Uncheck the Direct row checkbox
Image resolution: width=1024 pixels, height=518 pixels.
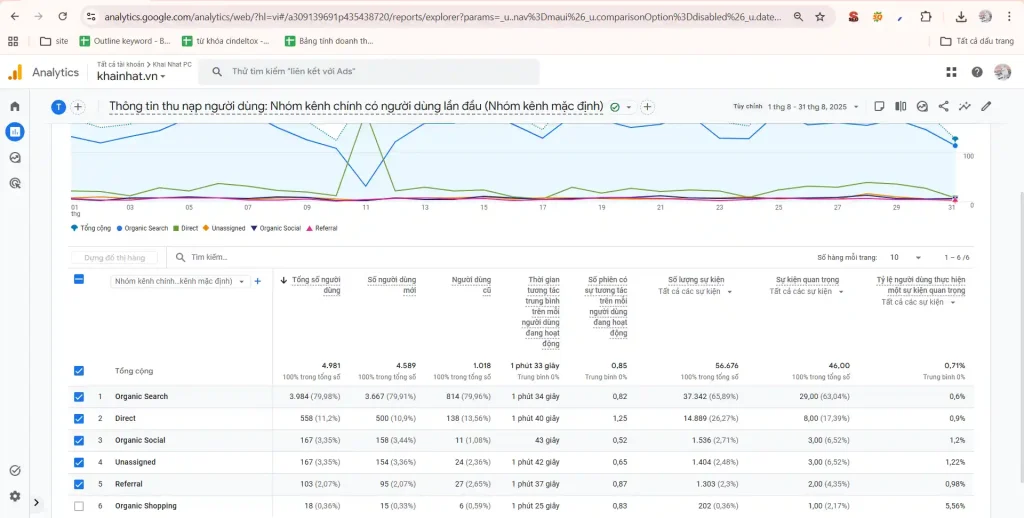click(79, 418)
